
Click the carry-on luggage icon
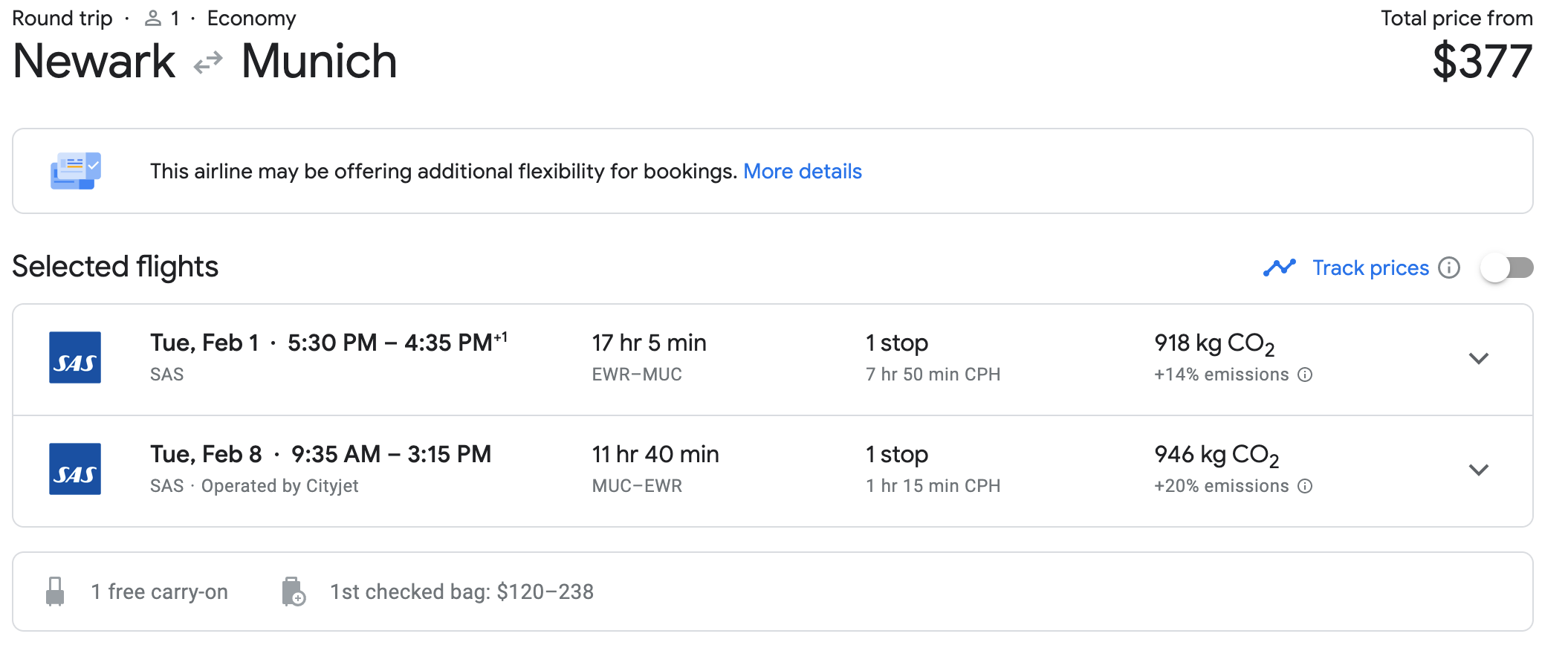tap(55, 592)
